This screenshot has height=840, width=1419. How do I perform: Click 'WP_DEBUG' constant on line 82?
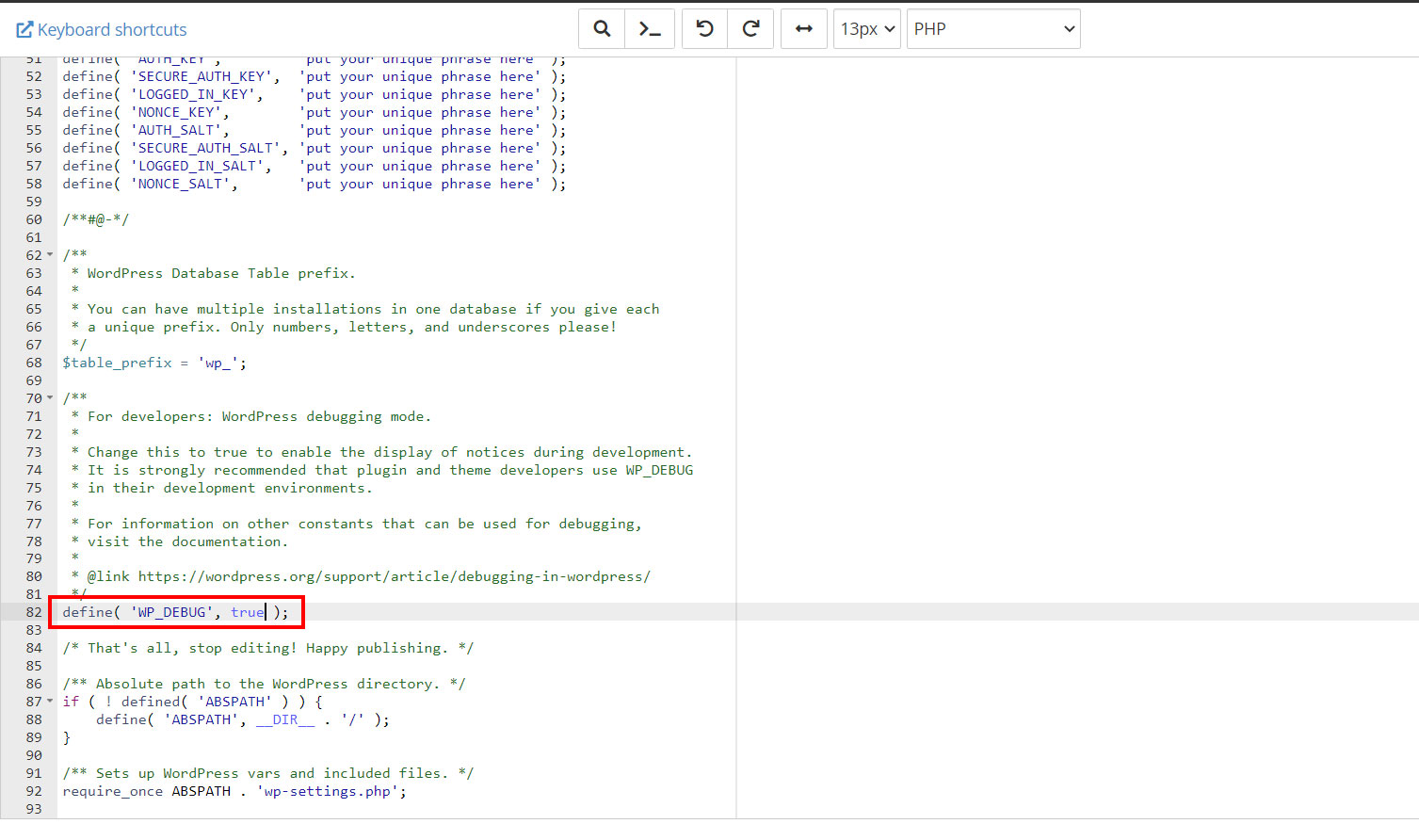point(172,612)
